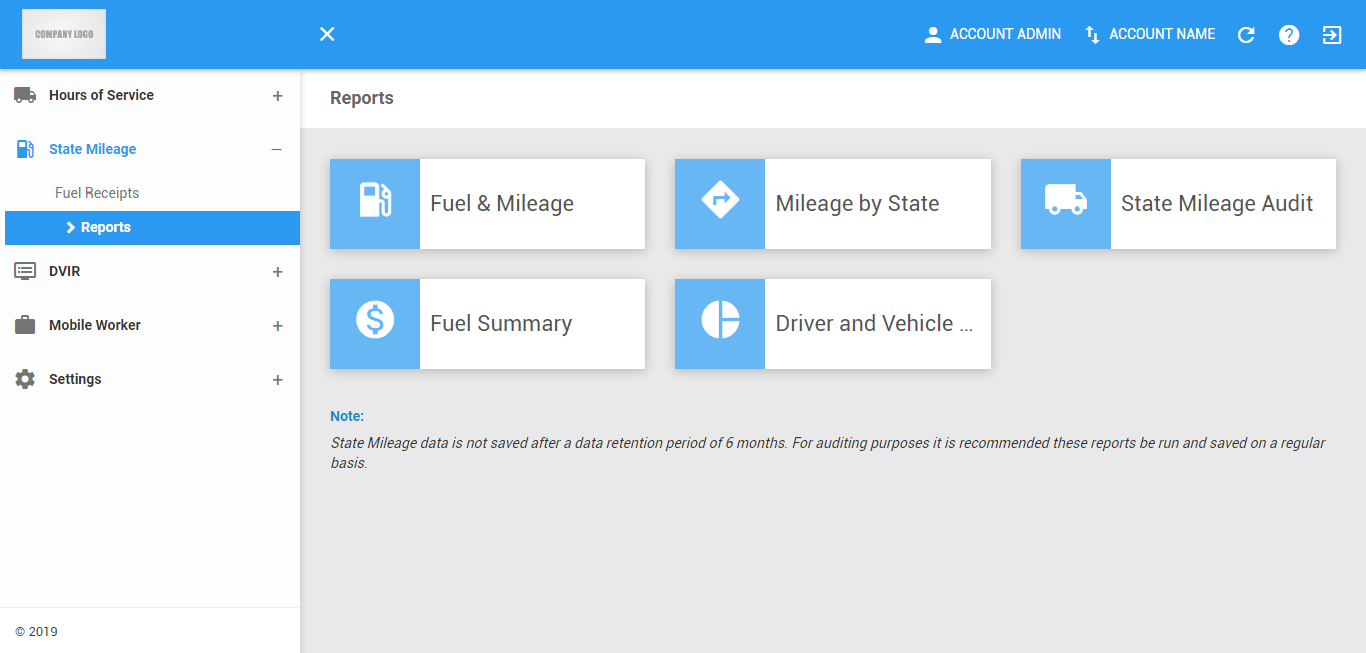1366x653 pixels.
Task: Click the Settings gear icon
Action: [x=25, y=379]
